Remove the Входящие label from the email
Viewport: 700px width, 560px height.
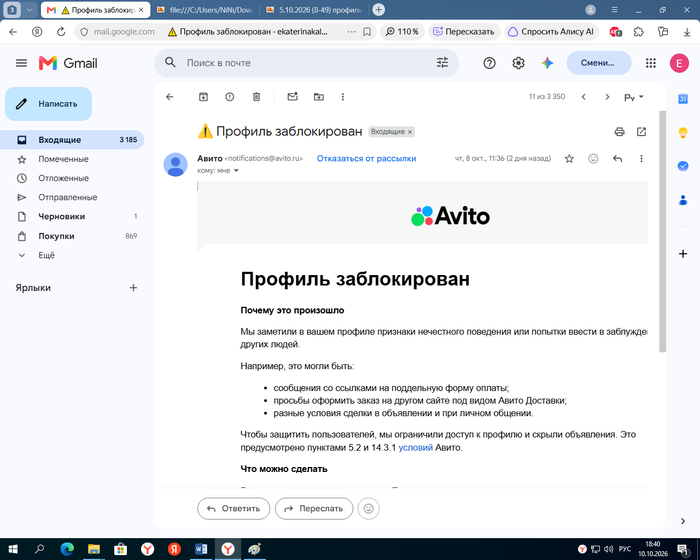coord(410,132)
